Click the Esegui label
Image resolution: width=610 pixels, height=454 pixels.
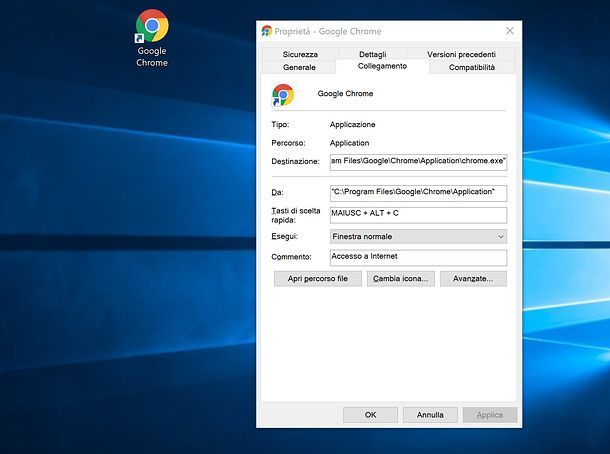point(285,236)
